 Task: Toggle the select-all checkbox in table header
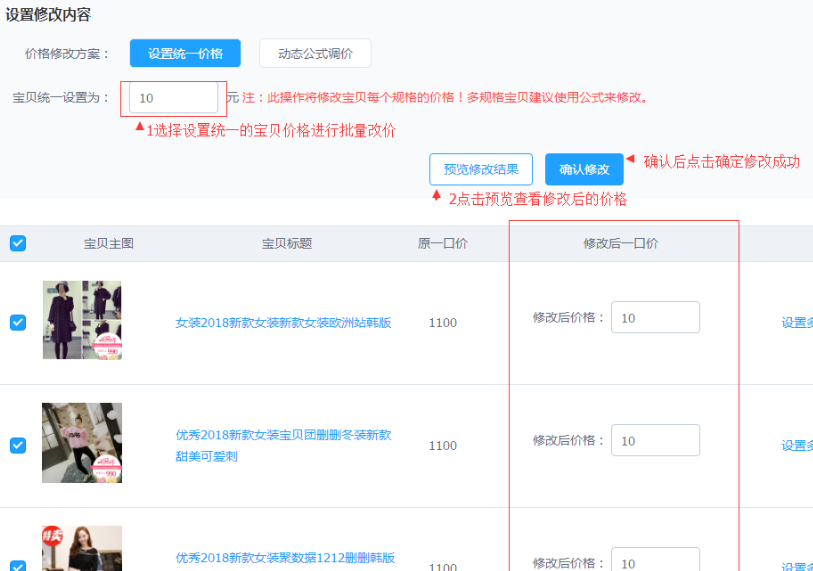click(x=18, y=243)
